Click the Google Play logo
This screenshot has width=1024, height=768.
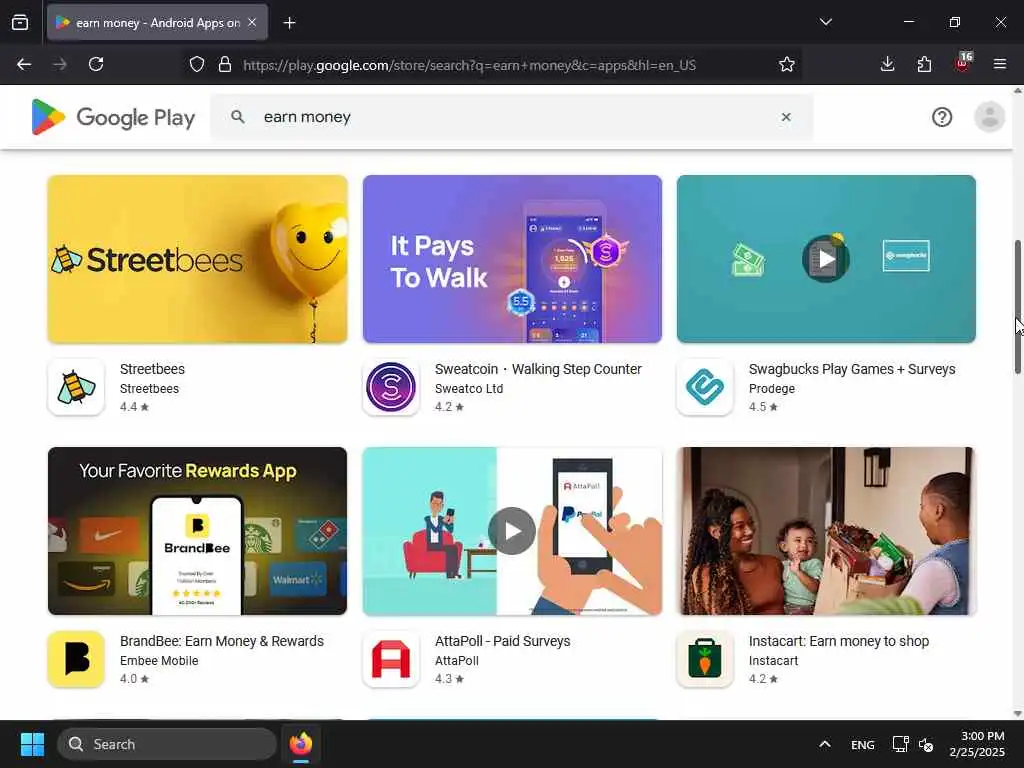[113, 117]
